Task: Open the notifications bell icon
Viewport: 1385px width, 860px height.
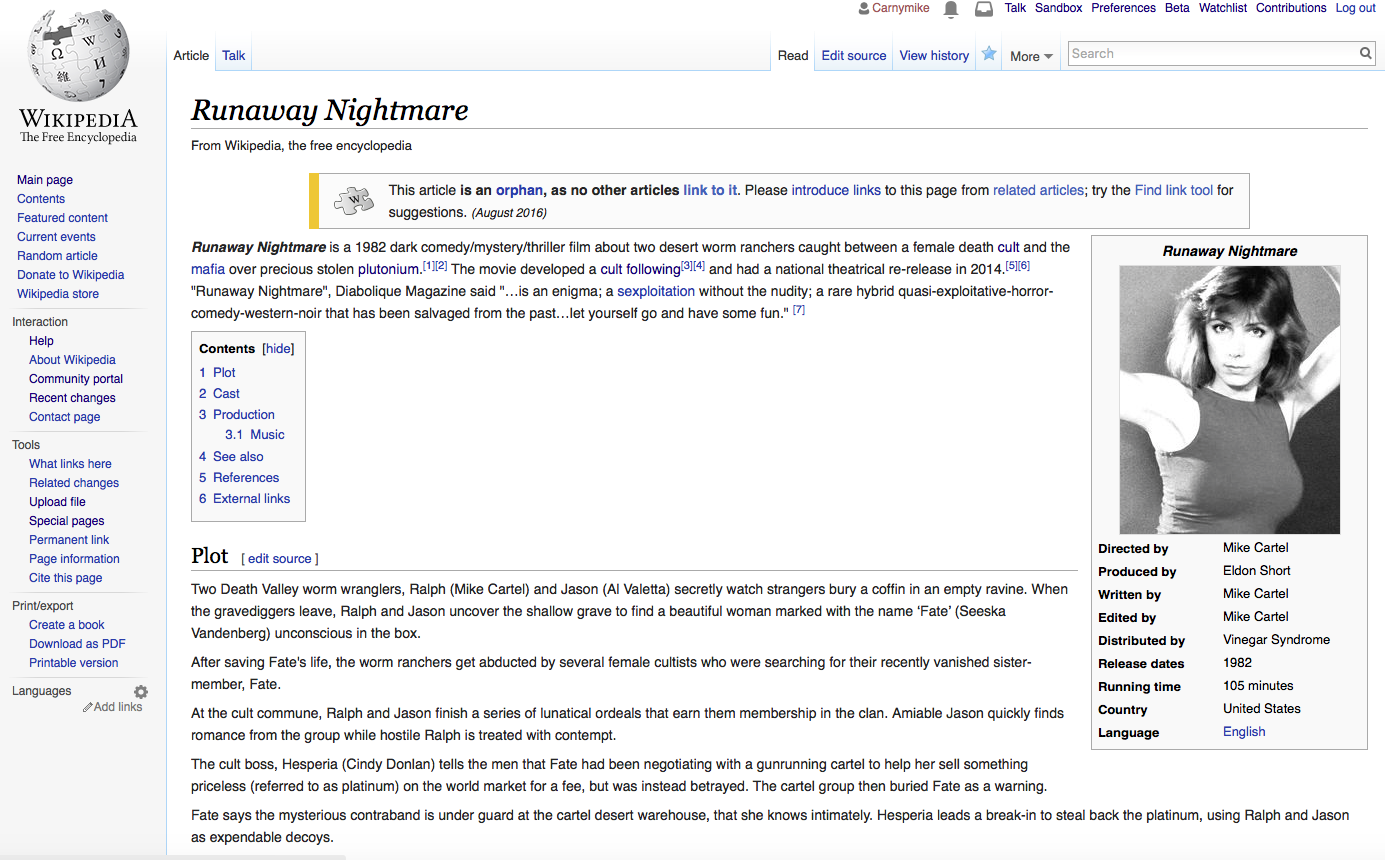Action: coord(950,9)
